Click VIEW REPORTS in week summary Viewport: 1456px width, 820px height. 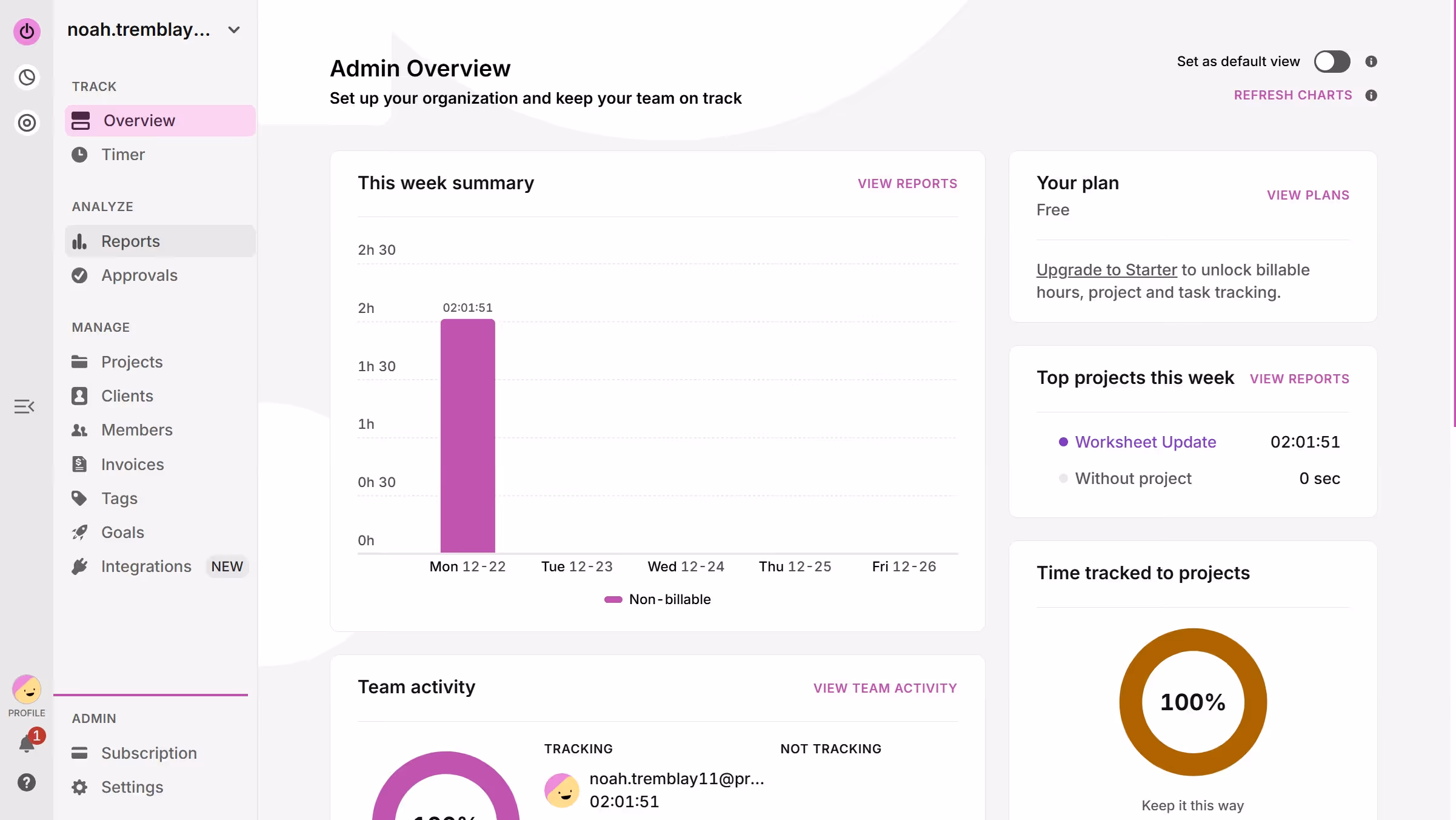pyautogui.click(x=907, y=184)
